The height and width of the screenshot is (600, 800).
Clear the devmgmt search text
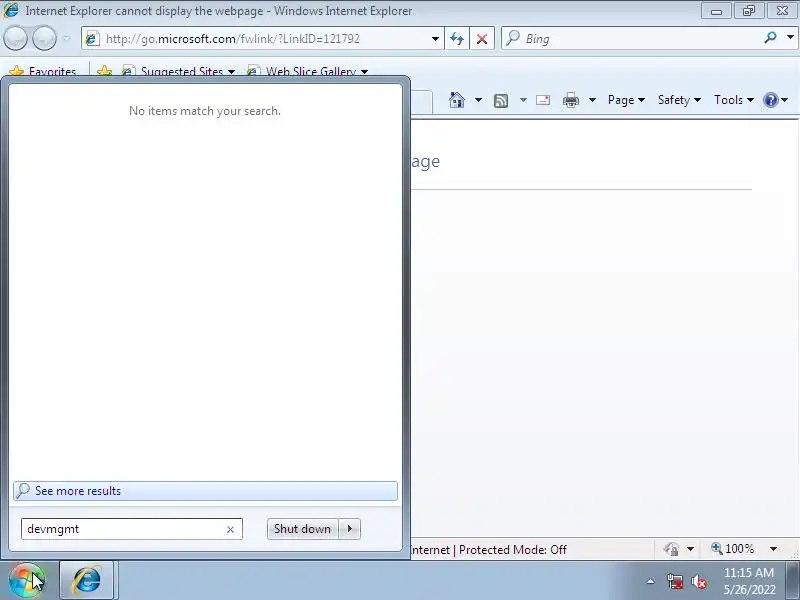click(x=230, y=530)
